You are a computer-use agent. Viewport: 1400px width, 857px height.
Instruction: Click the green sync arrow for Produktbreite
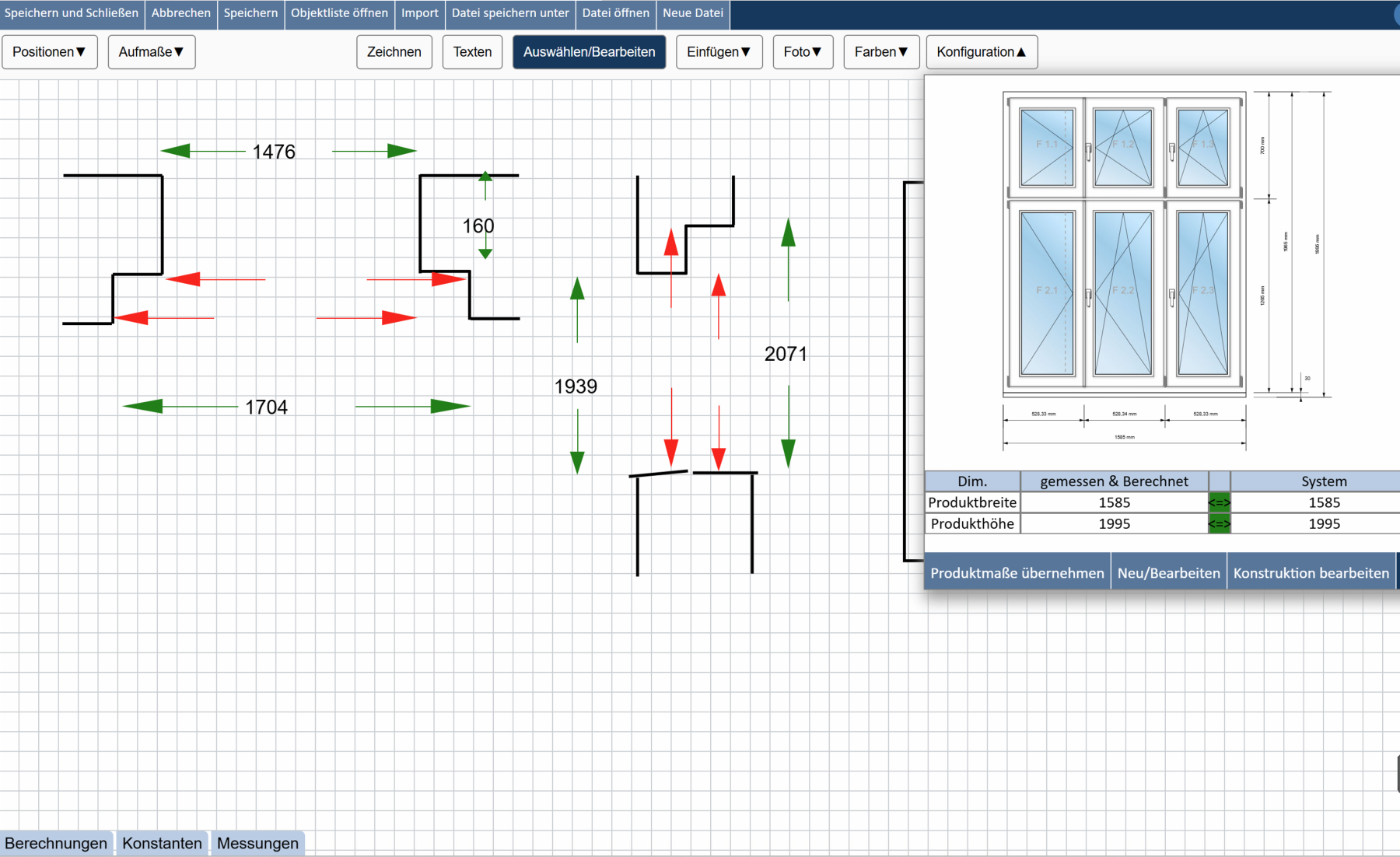[1219, 502]
